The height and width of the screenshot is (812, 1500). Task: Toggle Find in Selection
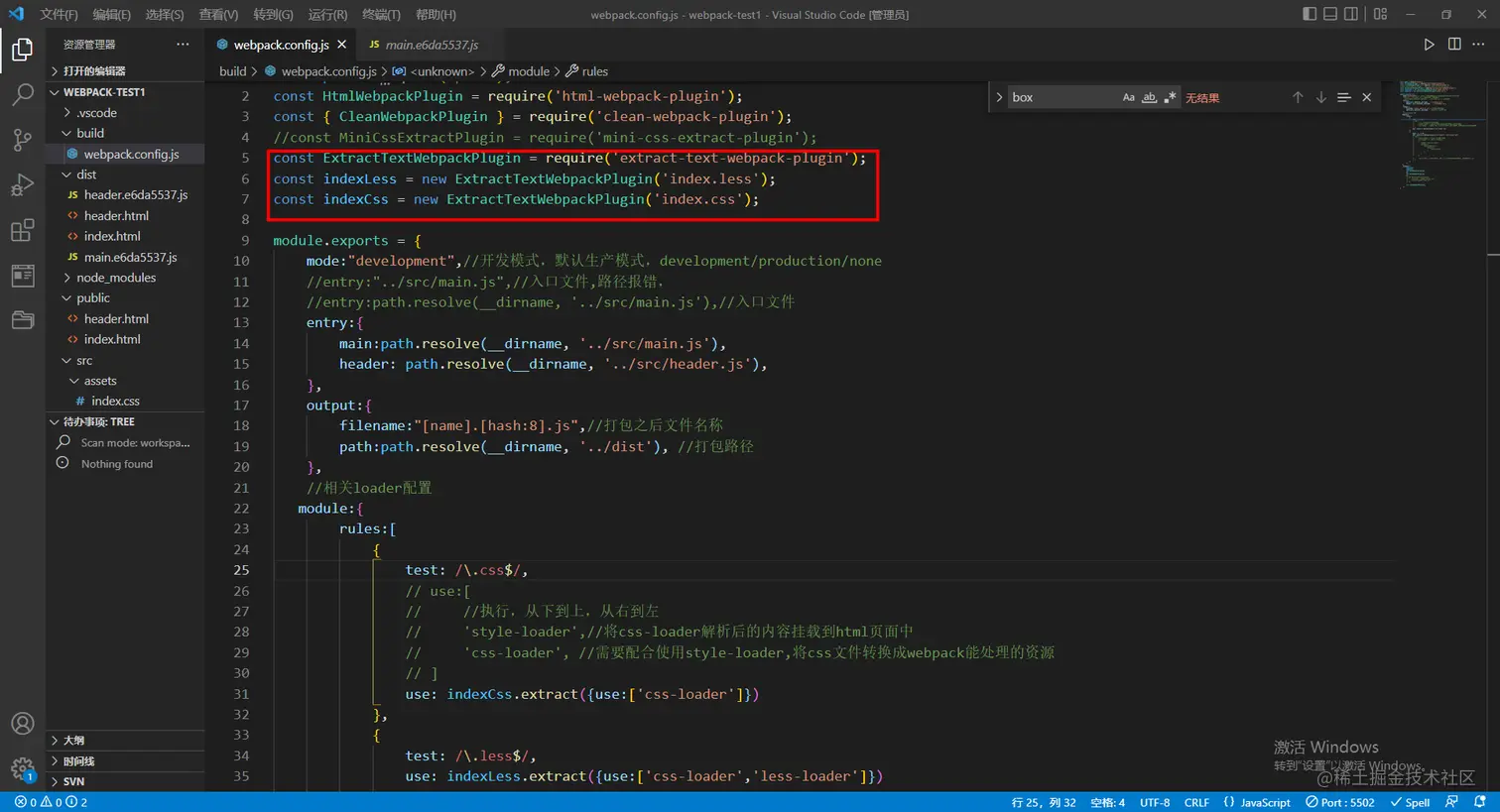click(1344, 97)
